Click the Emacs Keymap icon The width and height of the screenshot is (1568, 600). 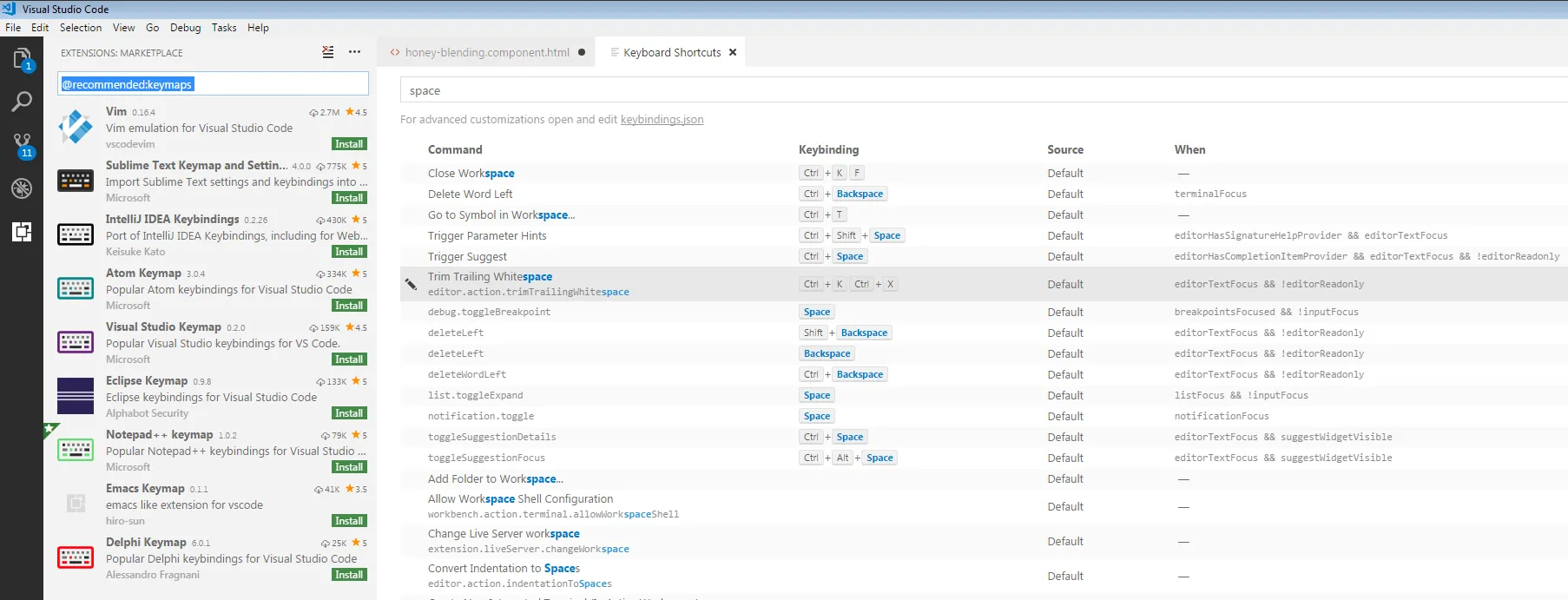76,504
